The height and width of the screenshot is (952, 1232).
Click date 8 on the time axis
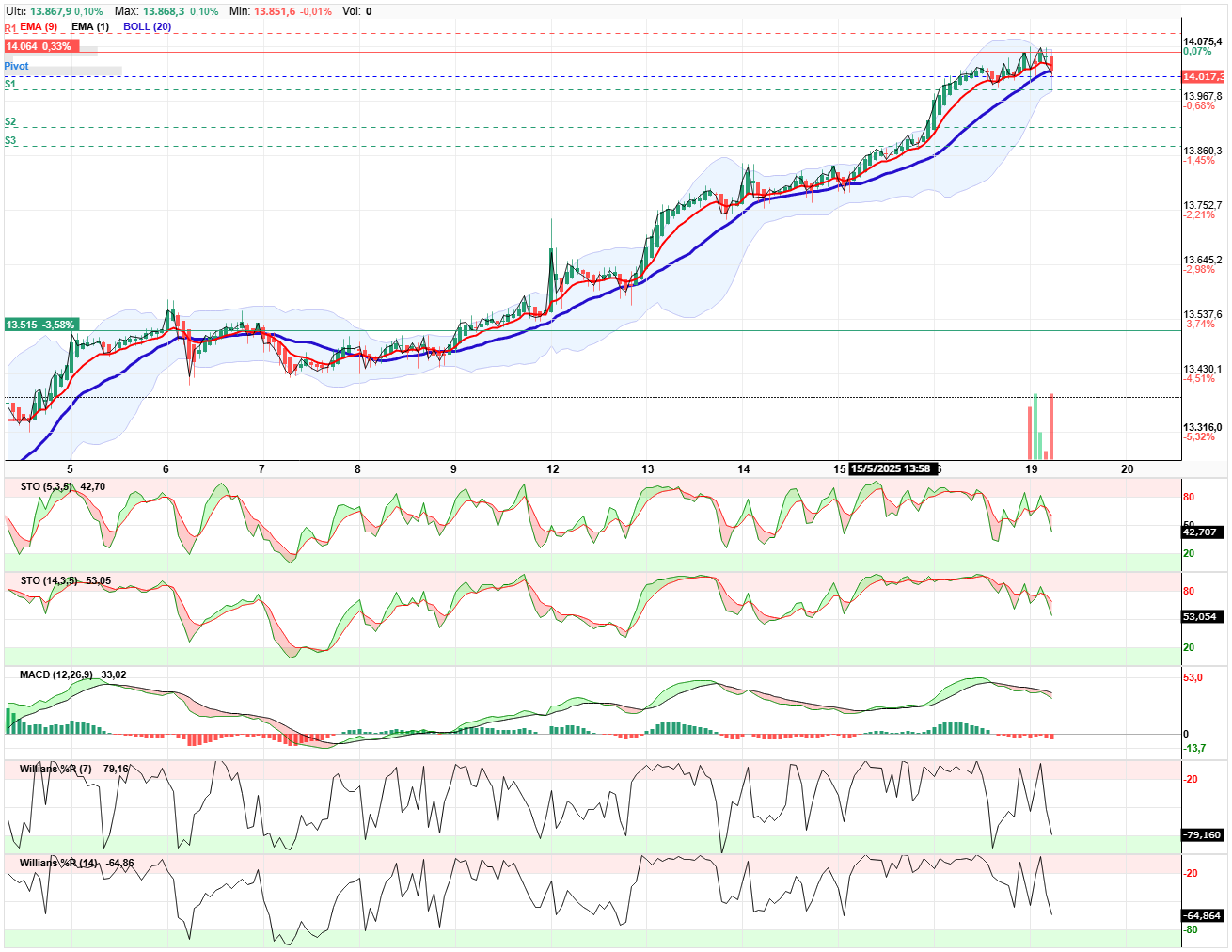pos(358,468)
